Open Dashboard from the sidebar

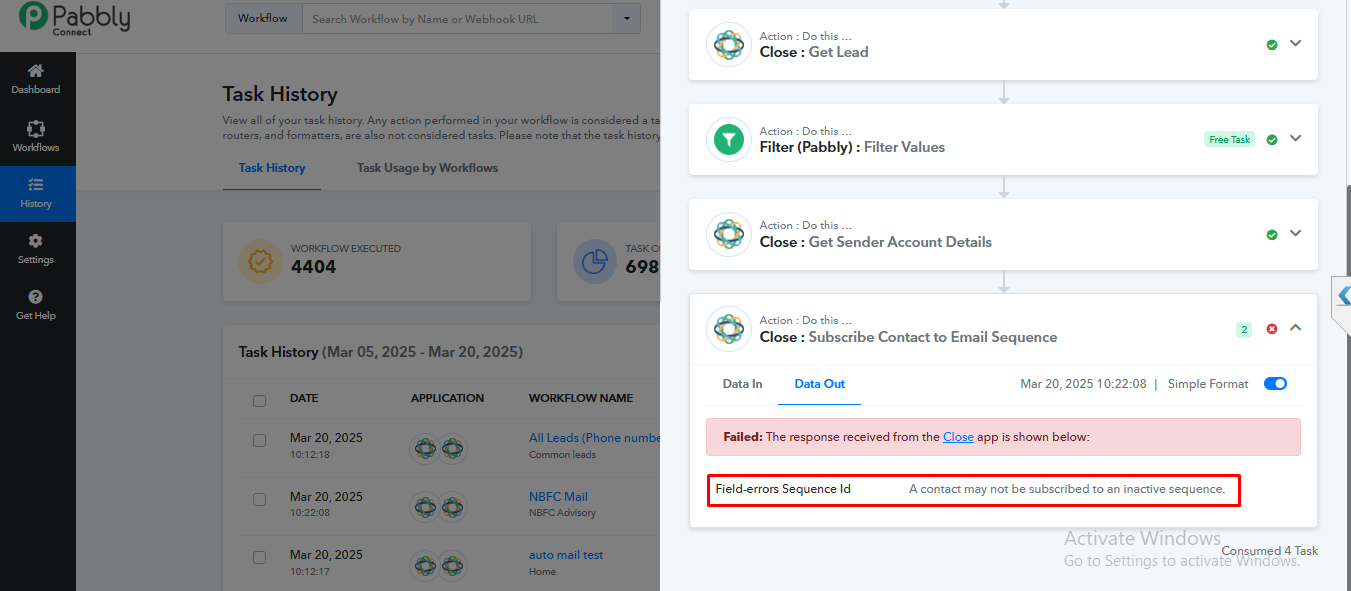36,79
